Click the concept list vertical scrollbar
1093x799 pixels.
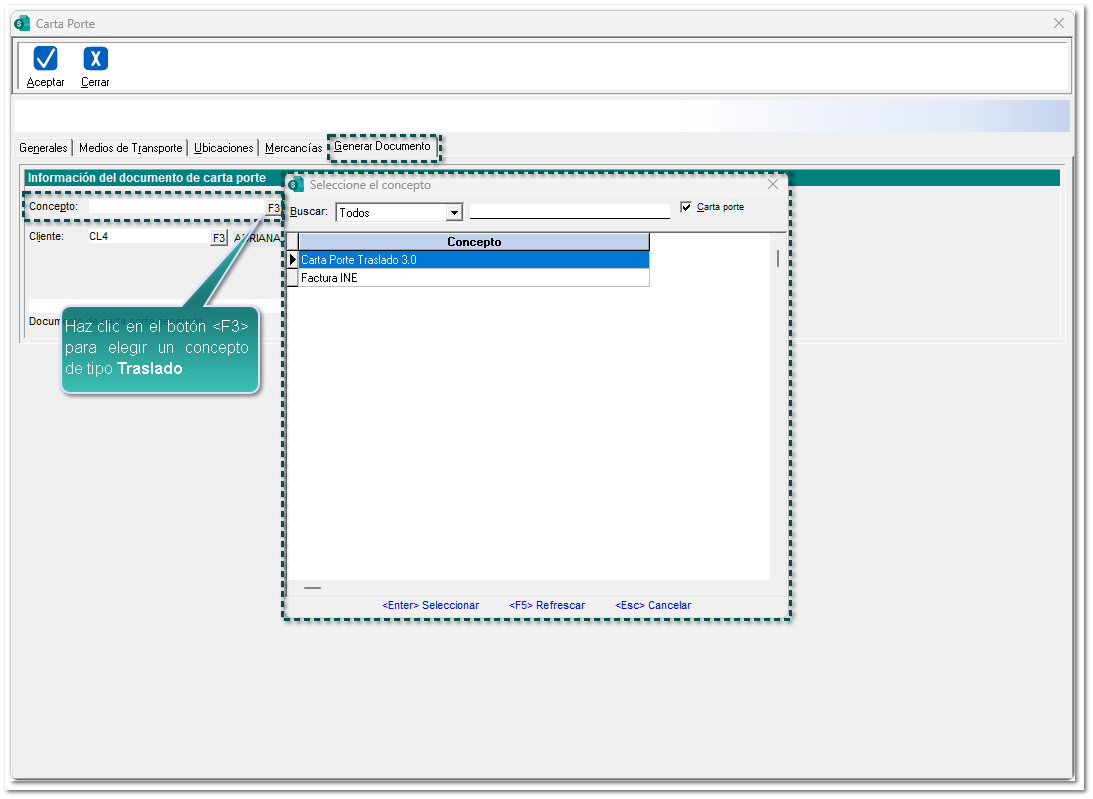tap(778, 258)
